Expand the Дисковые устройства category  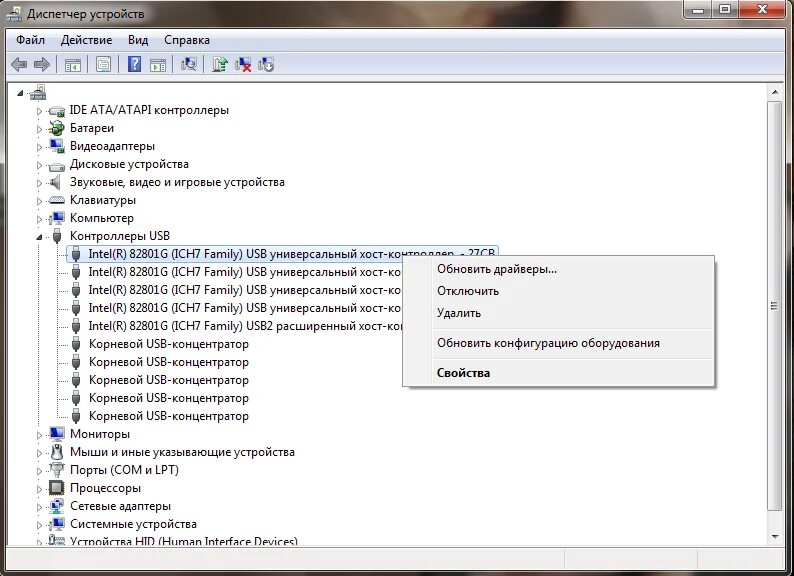(x=39, y=165)
